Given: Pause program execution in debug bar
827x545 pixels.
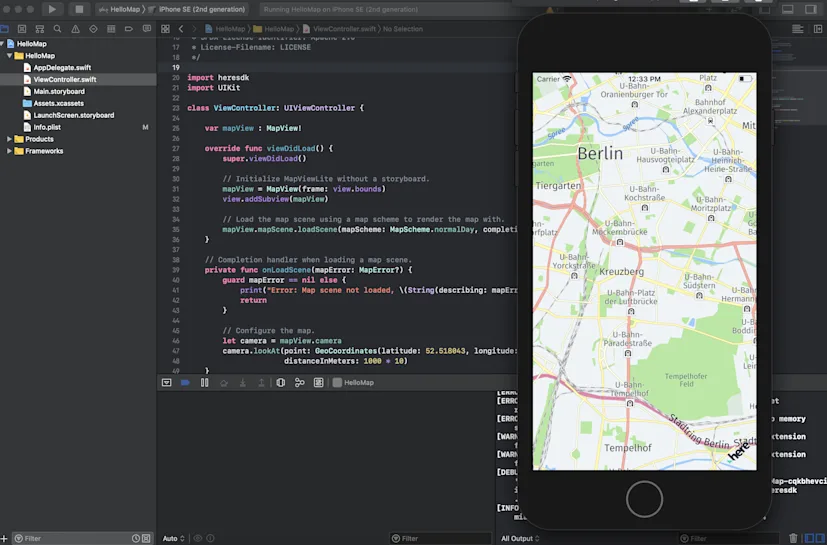Looking at the screenshot, I should click(204, 383).
